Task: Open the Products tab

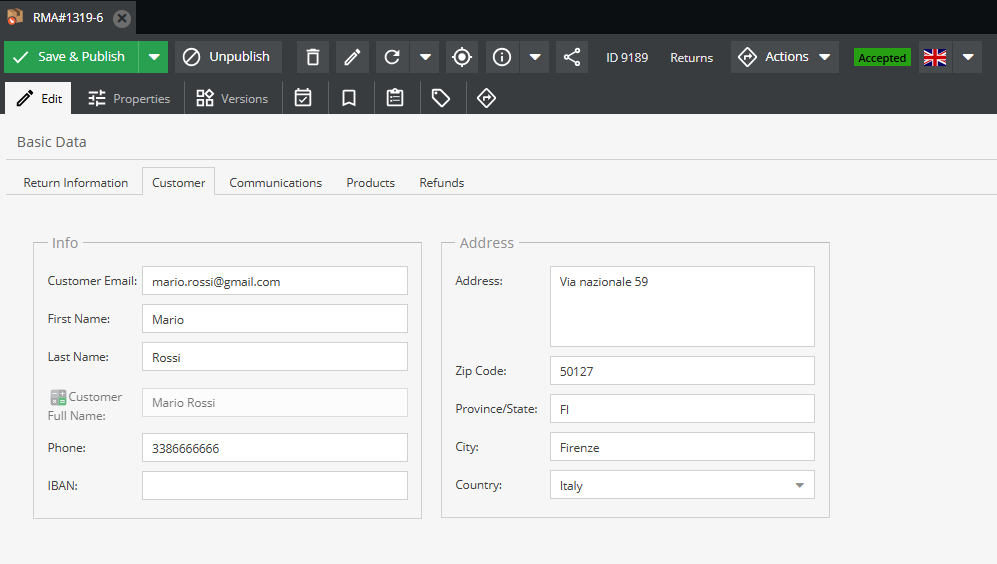Action: coord(370,183)
